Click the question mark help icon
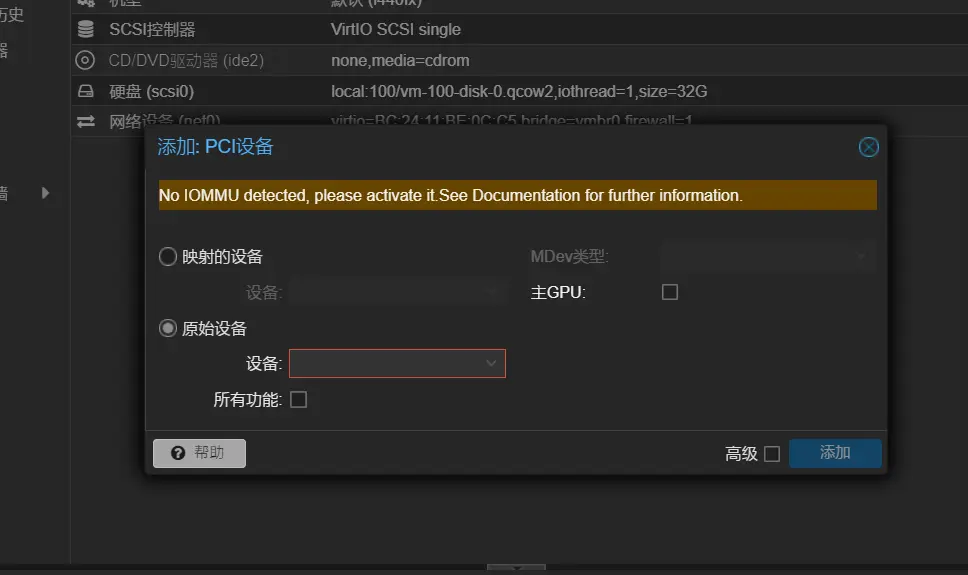The width and height of the screenshot is (968, 575). click(178, 453)
